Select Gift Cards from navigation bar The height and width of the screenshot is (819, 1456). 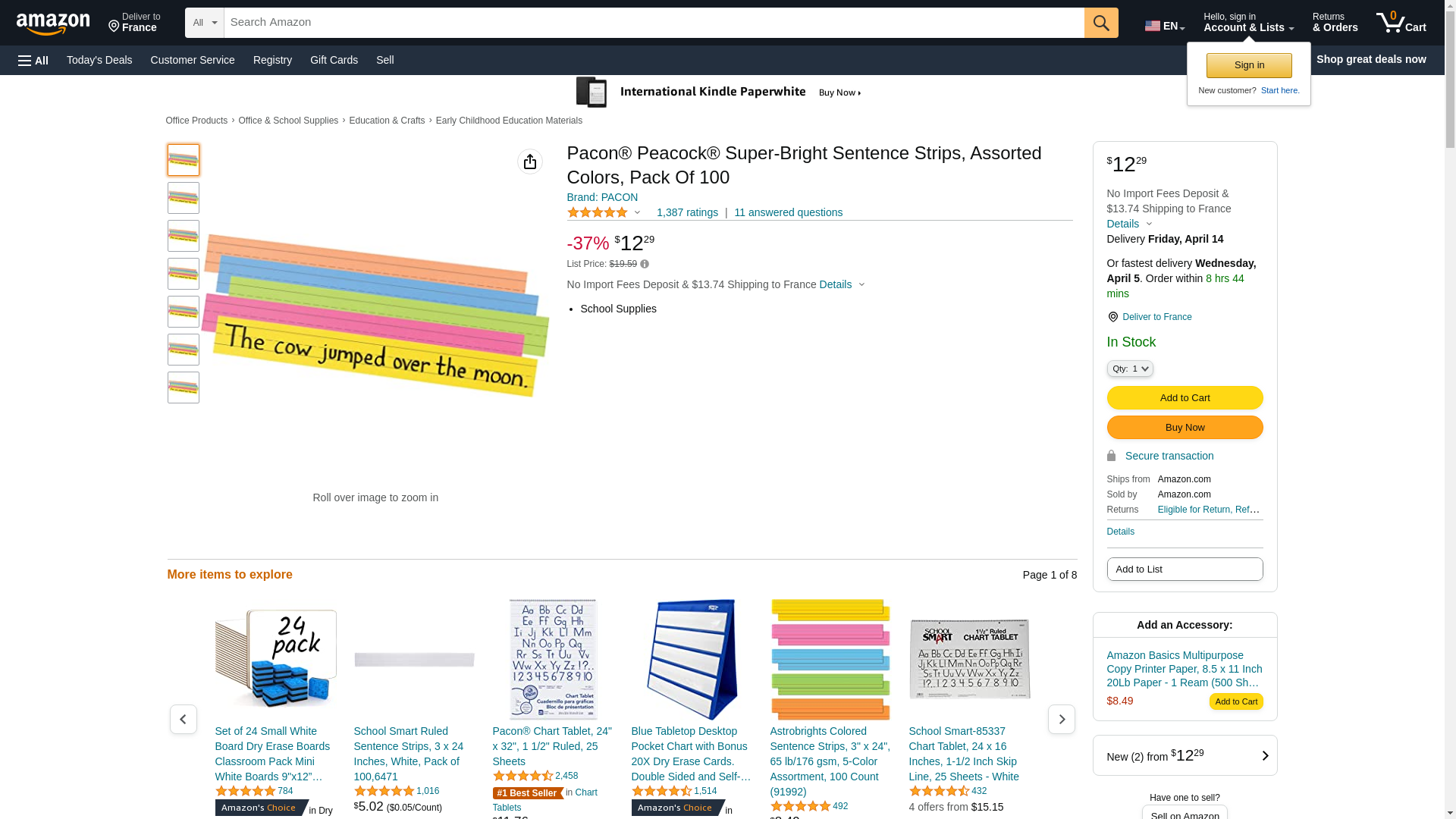(334, 60)
